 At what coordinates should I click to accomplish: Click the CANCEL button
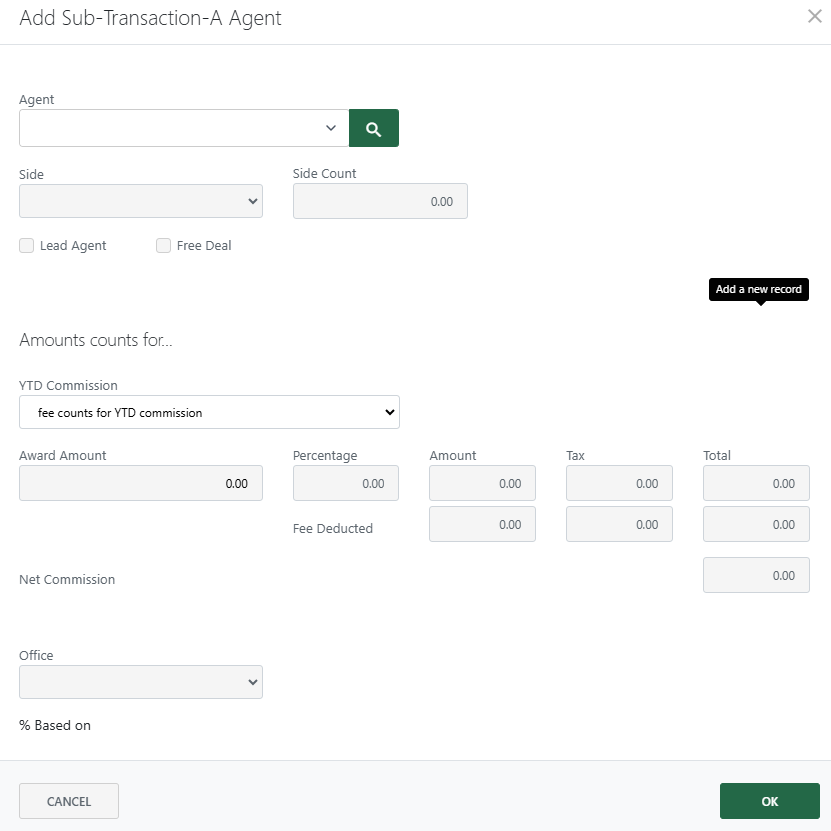tap(68, 801)
